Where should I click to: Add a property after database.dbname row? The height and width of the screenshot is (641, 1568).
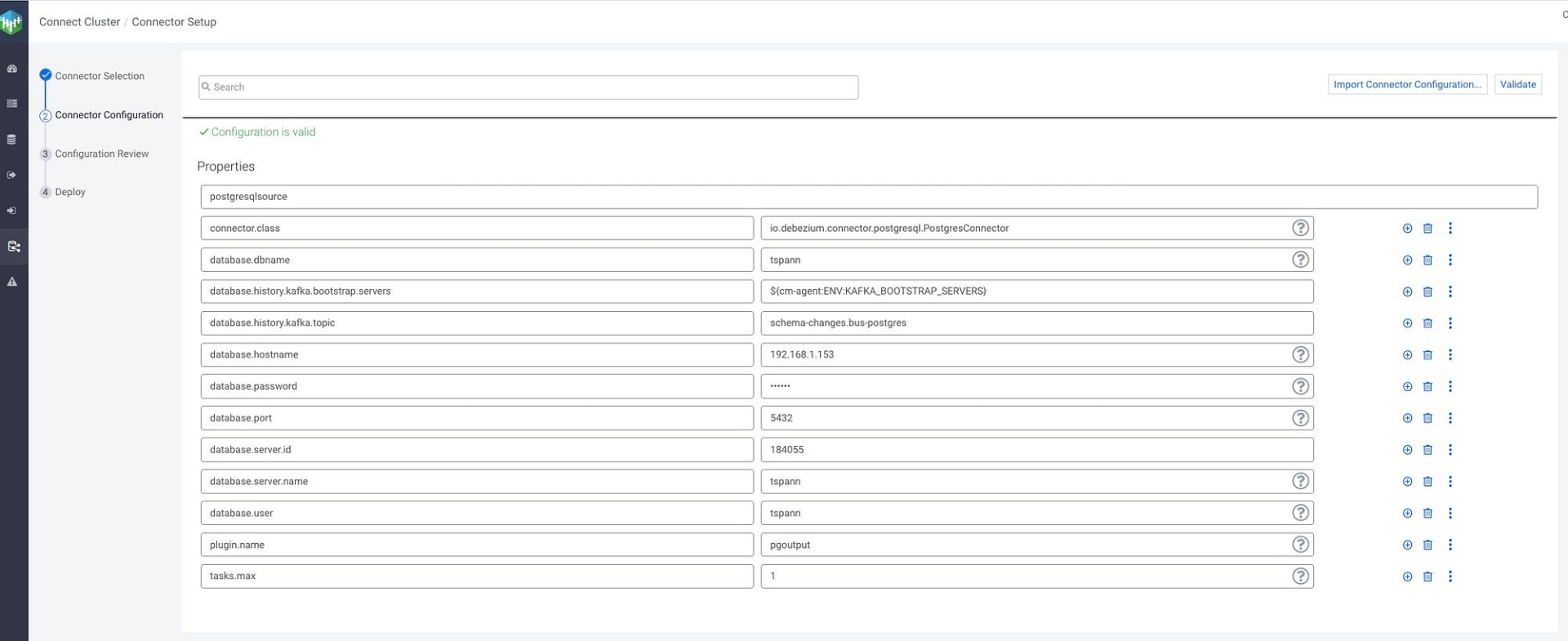[1407, 260]
